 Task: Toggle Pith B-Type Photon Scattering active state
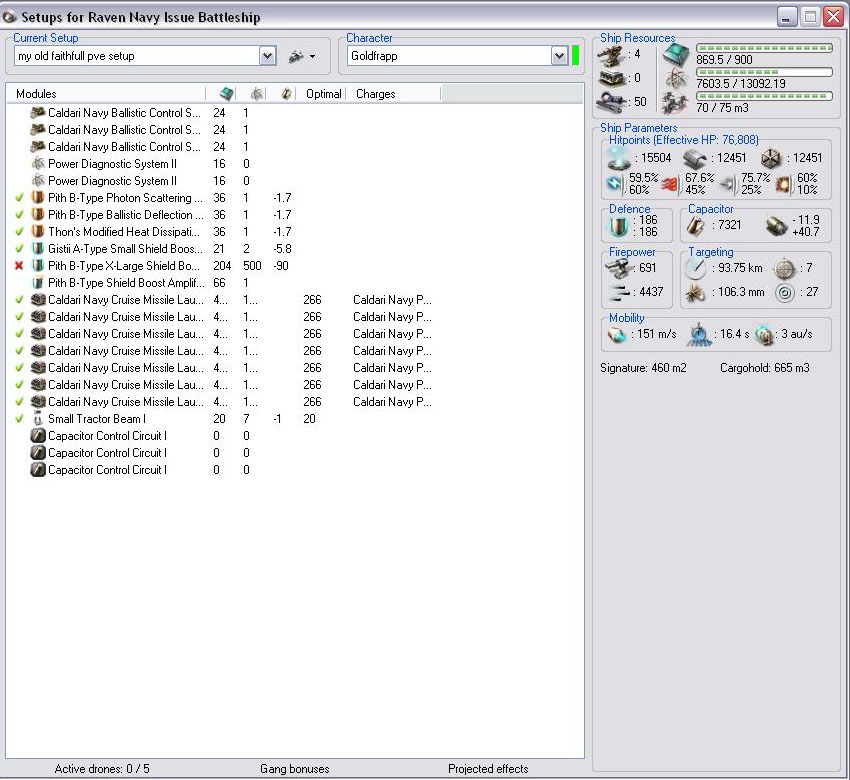click(20, 198)
